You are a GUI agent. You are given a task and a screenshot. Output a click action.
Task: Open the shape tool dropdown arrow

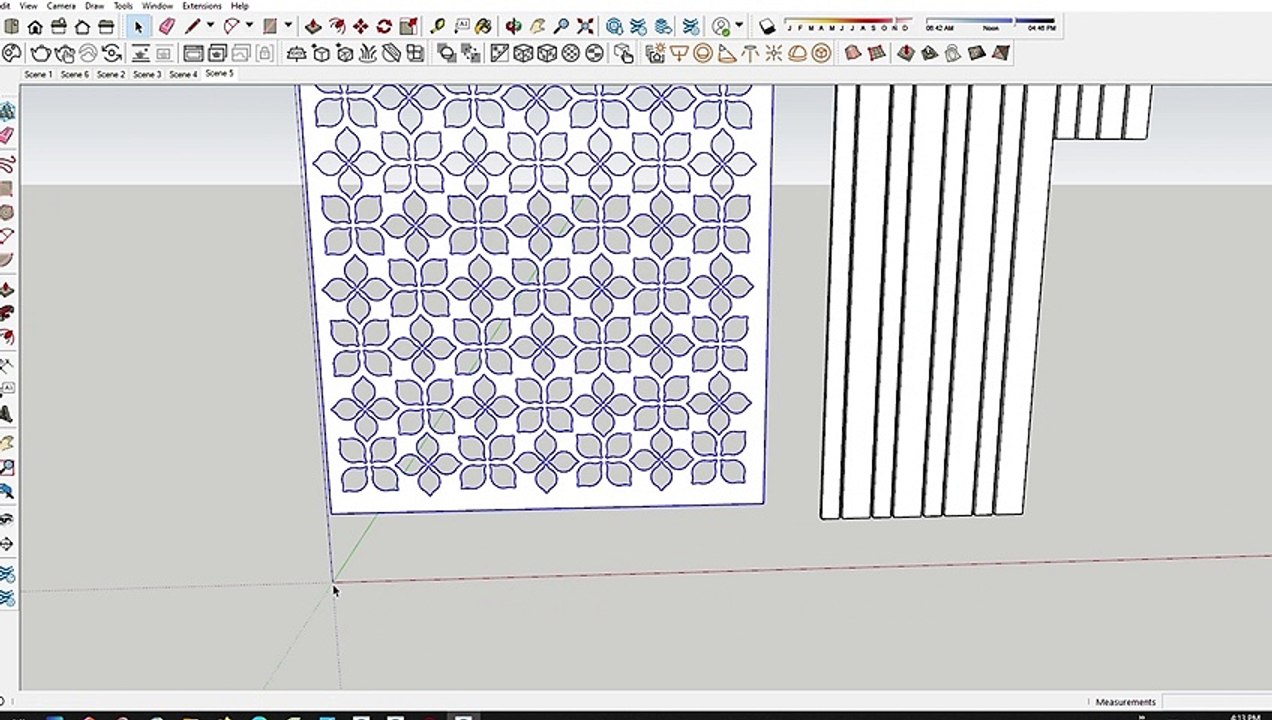(x=288, y=26)
